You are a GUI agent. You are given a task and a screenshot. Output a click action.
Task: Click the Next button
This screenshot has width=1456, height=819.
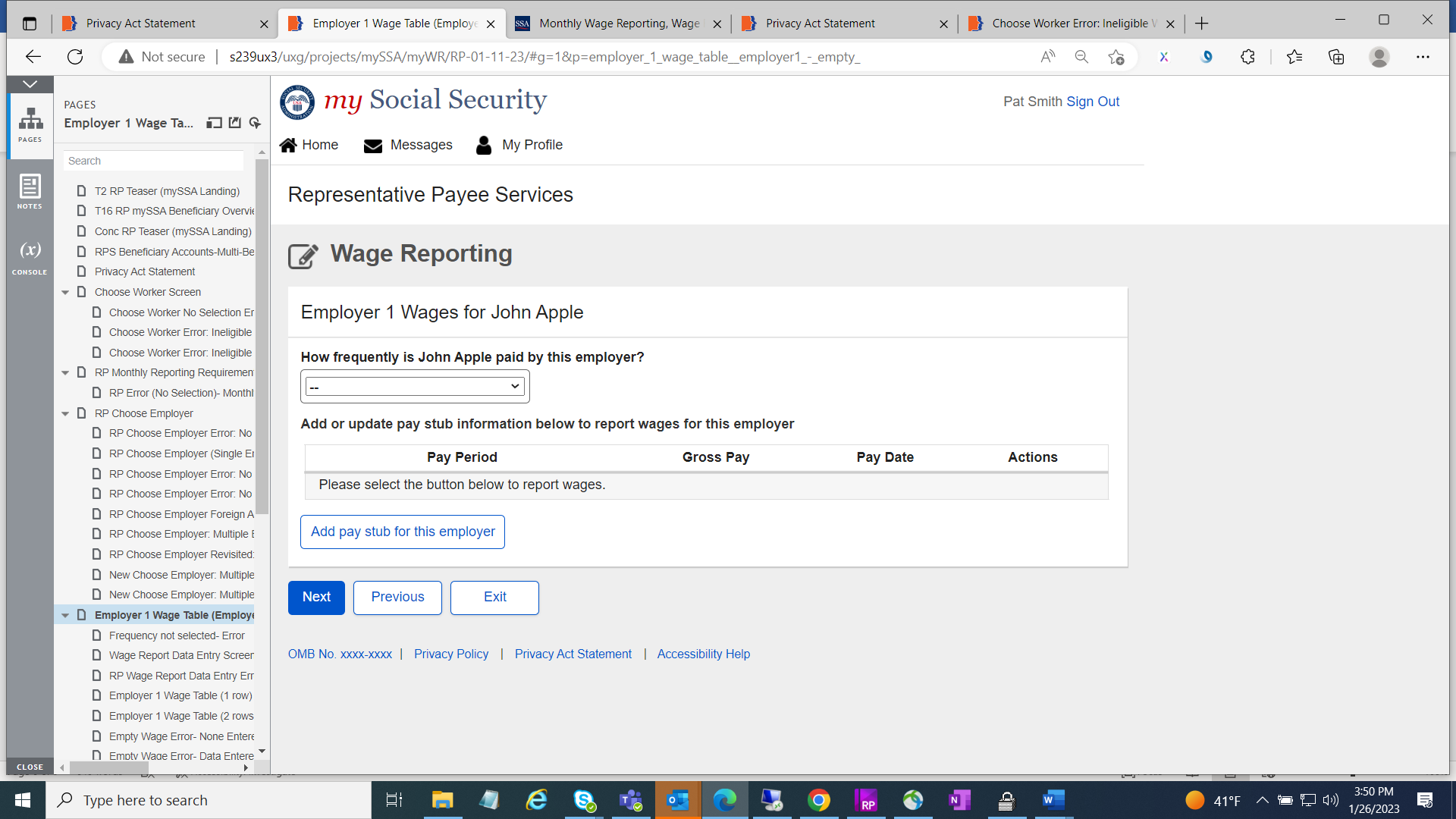pyautogui.click(x=316, y=598)
